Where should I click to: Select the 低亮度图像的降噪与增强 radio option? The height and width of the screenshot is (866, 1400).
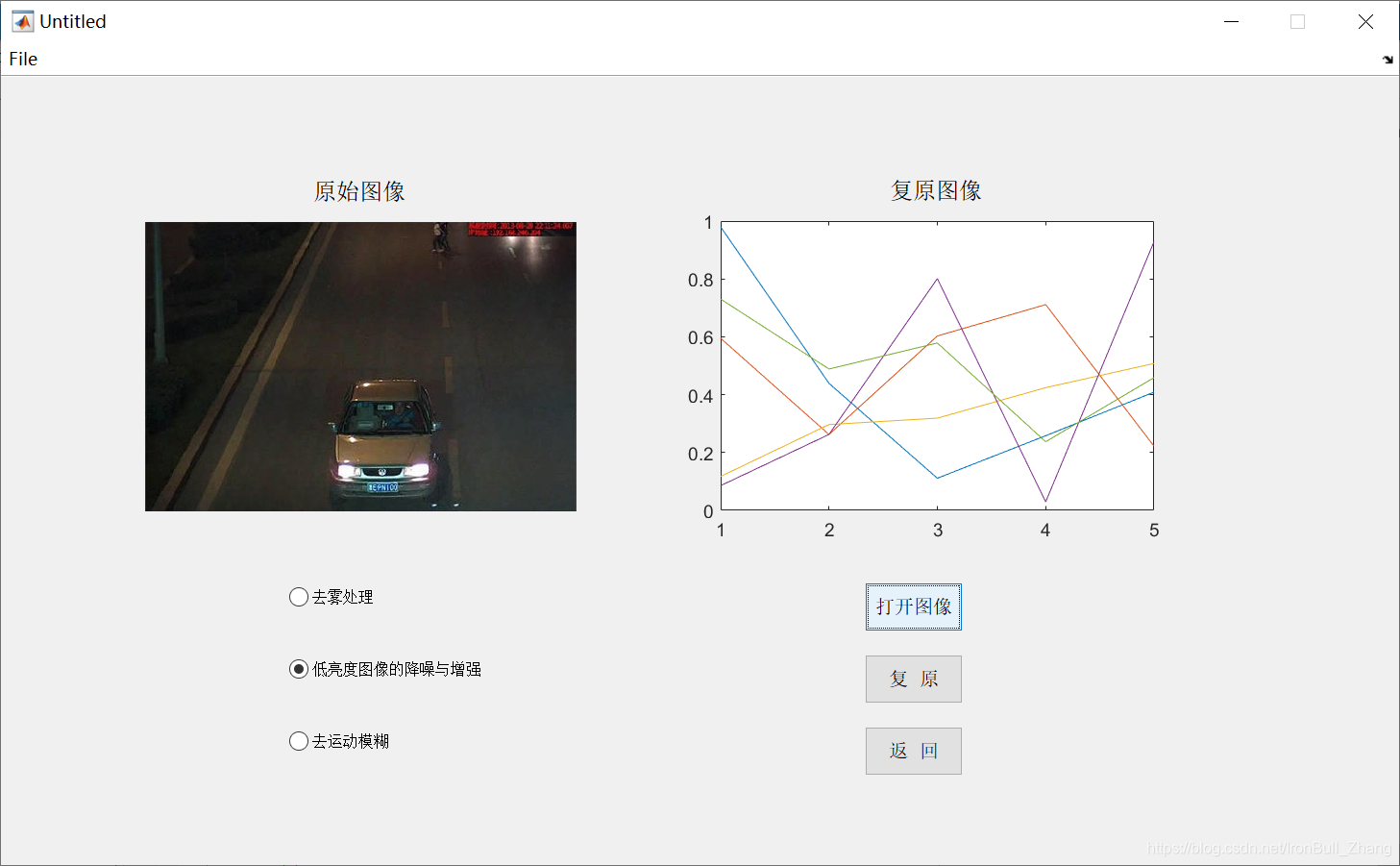[384, 669]
